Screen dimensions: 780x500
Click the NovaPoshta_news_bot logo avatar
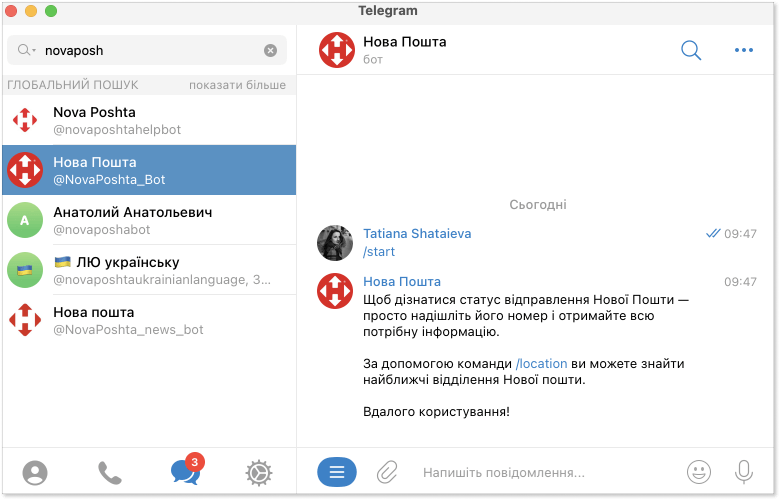[25, 320]
